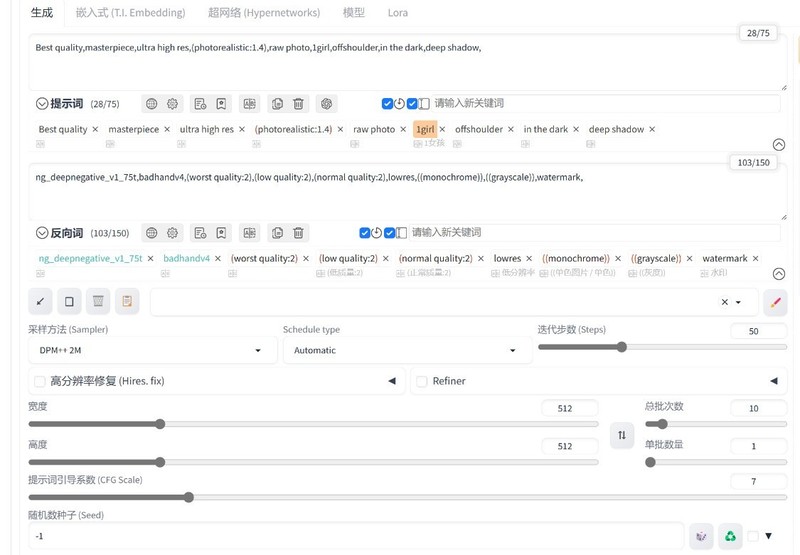Image resolution: width=800 pixels, height=555 pixels.
Task: Click the '(photorealistic:1.4)' tag
Action: (x=293, y=130)
